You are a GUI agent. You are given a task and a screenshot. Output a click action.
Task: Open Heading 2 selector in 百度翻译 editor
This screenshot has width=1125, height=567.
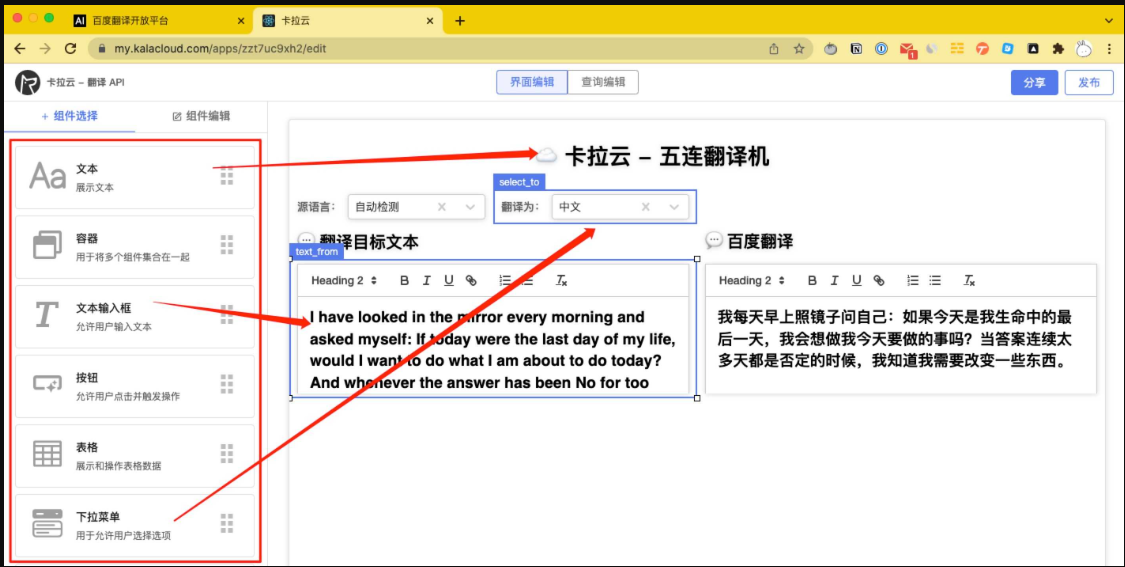point(752,281)
